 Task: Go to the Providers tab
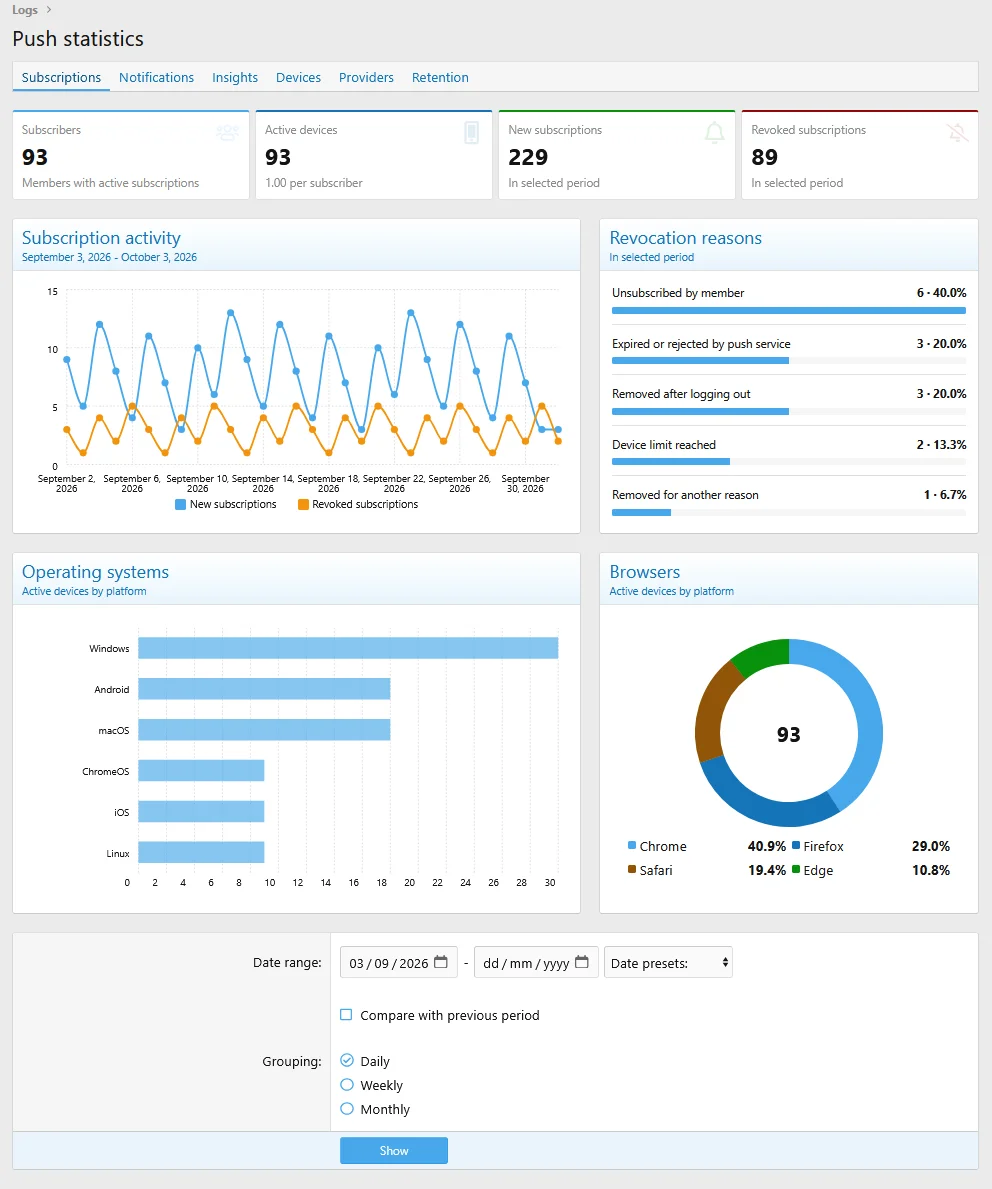tap(366, 77)
